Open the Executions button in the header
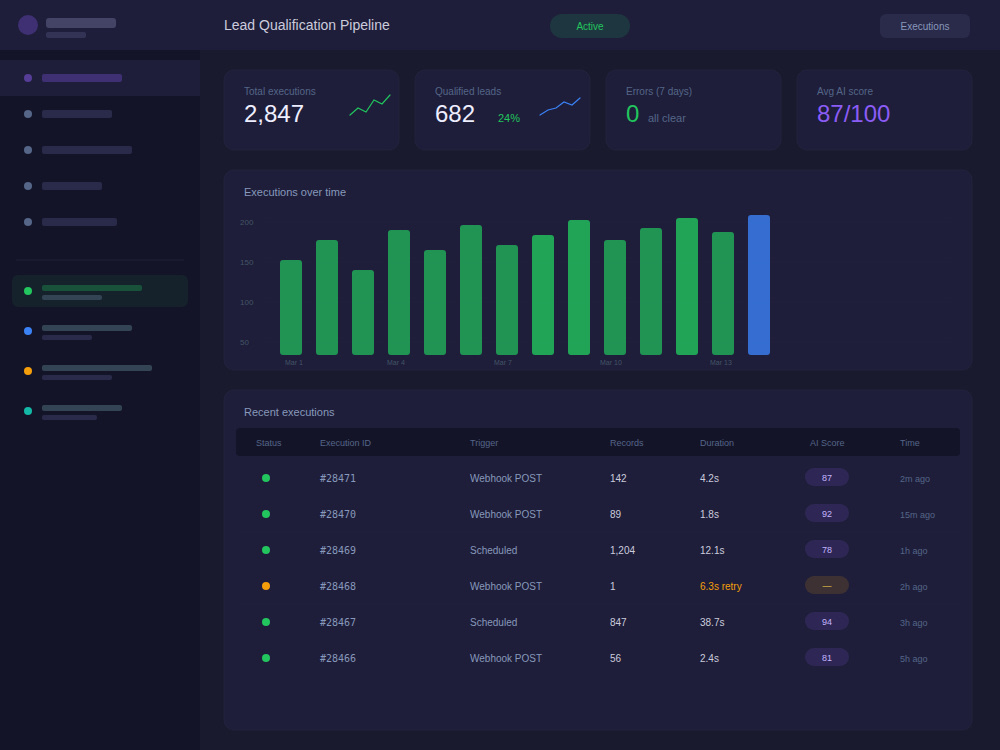 click(924, 26)
